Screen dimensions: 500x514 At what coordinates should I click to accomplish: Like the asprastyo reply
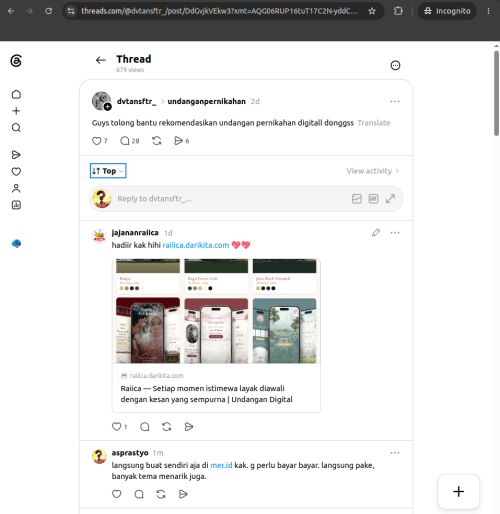116,494
